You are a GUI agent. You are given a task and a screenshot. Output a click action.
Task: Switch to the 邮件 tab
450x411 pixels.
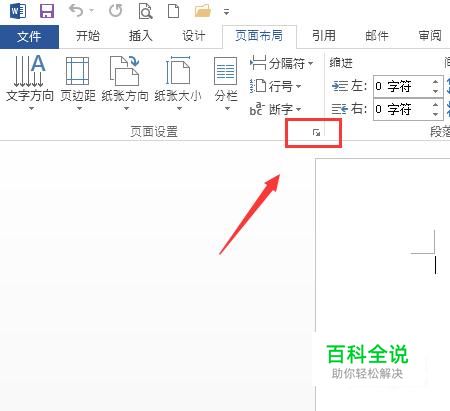(377, 36)
